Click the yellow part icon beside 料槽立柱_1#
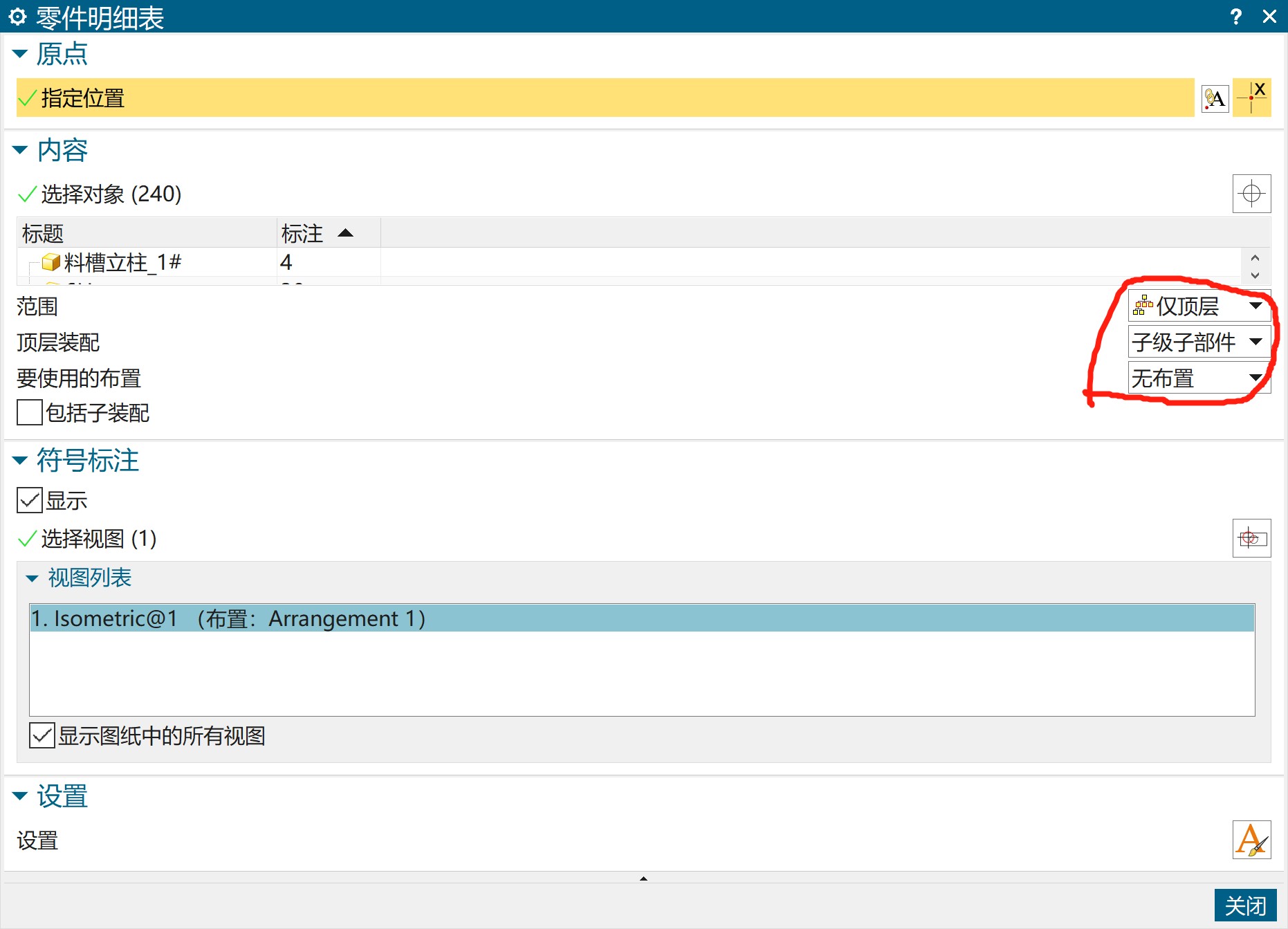 pos(51,262)
